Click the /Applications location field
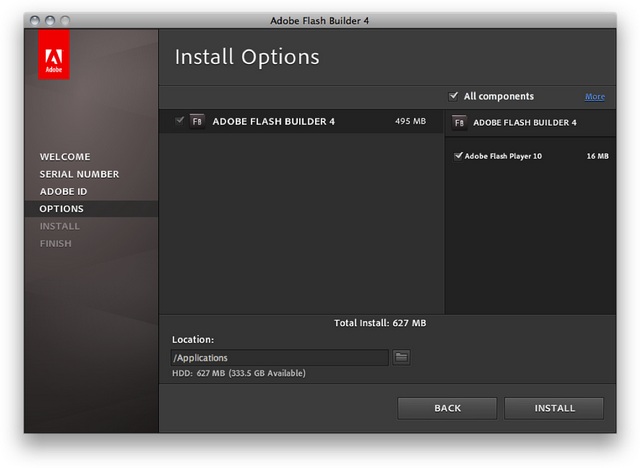 (280, 358)
